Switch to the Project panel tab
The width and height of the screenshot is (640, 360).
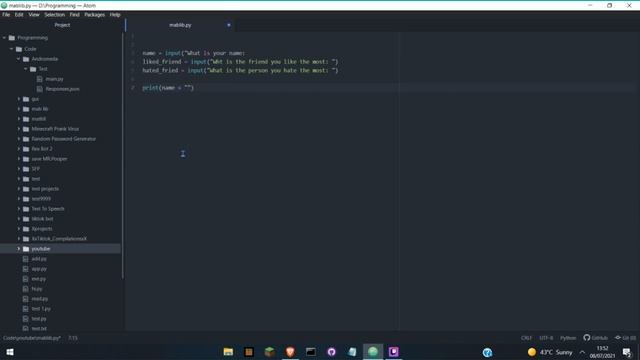coord(62,25)
